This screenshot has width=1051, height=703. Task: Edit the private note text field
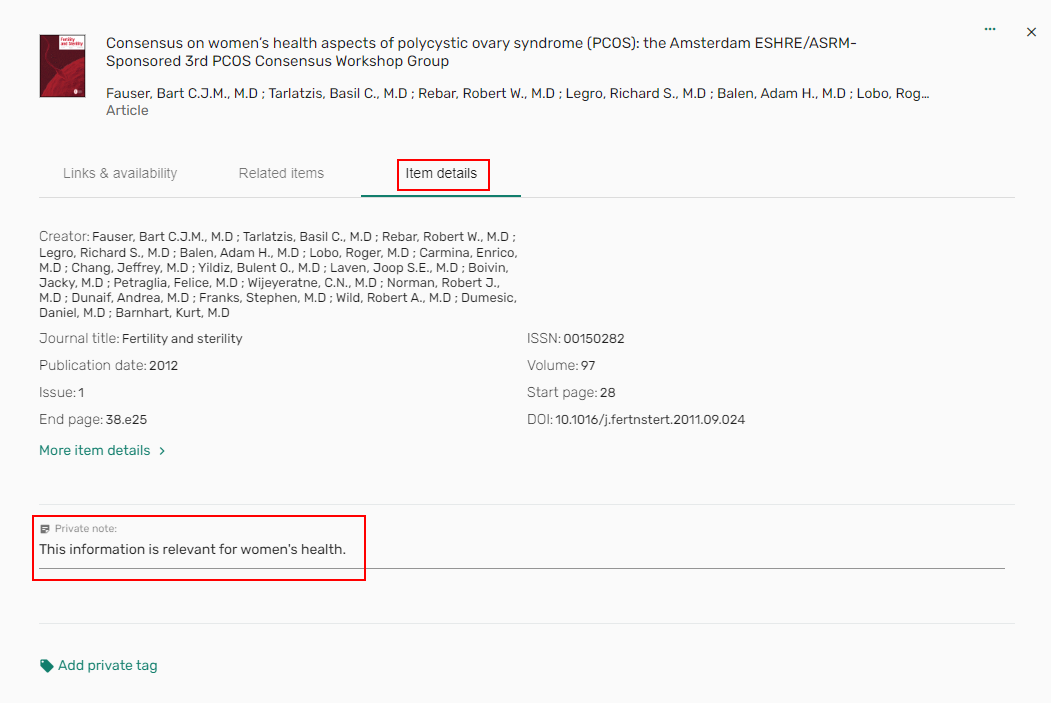click(x=521, y=550)
